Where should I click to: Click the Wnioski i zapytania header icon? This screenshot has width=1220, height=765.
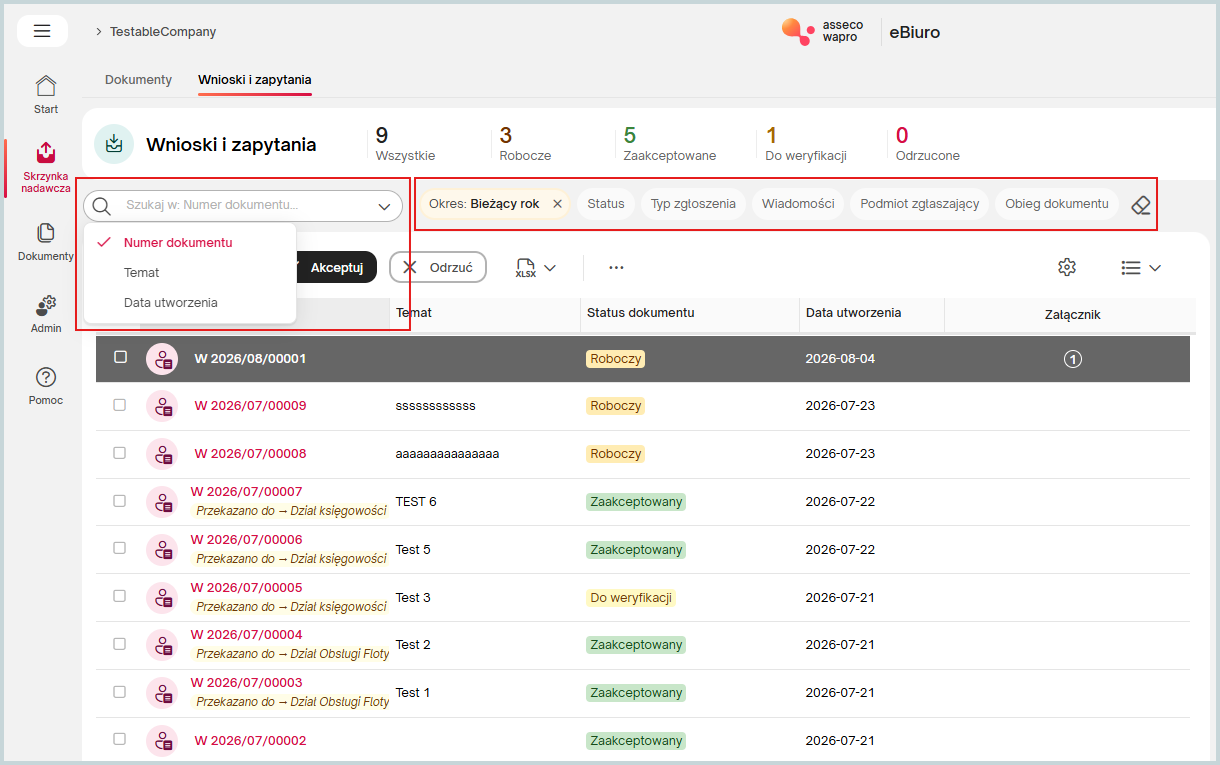(x=114, y=144)
